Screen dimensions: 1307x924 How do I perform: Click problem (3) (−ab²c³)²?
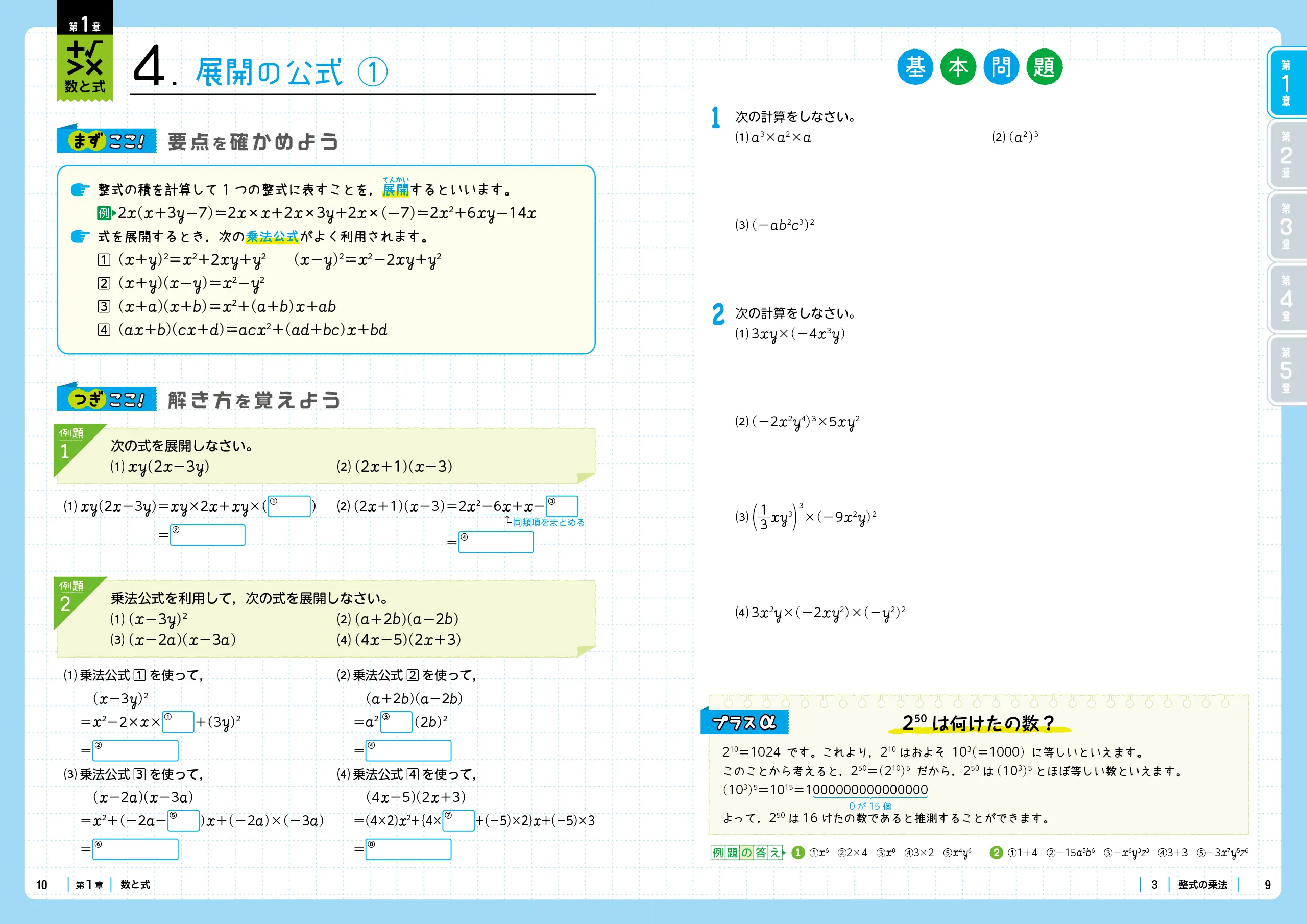[774, 224]
